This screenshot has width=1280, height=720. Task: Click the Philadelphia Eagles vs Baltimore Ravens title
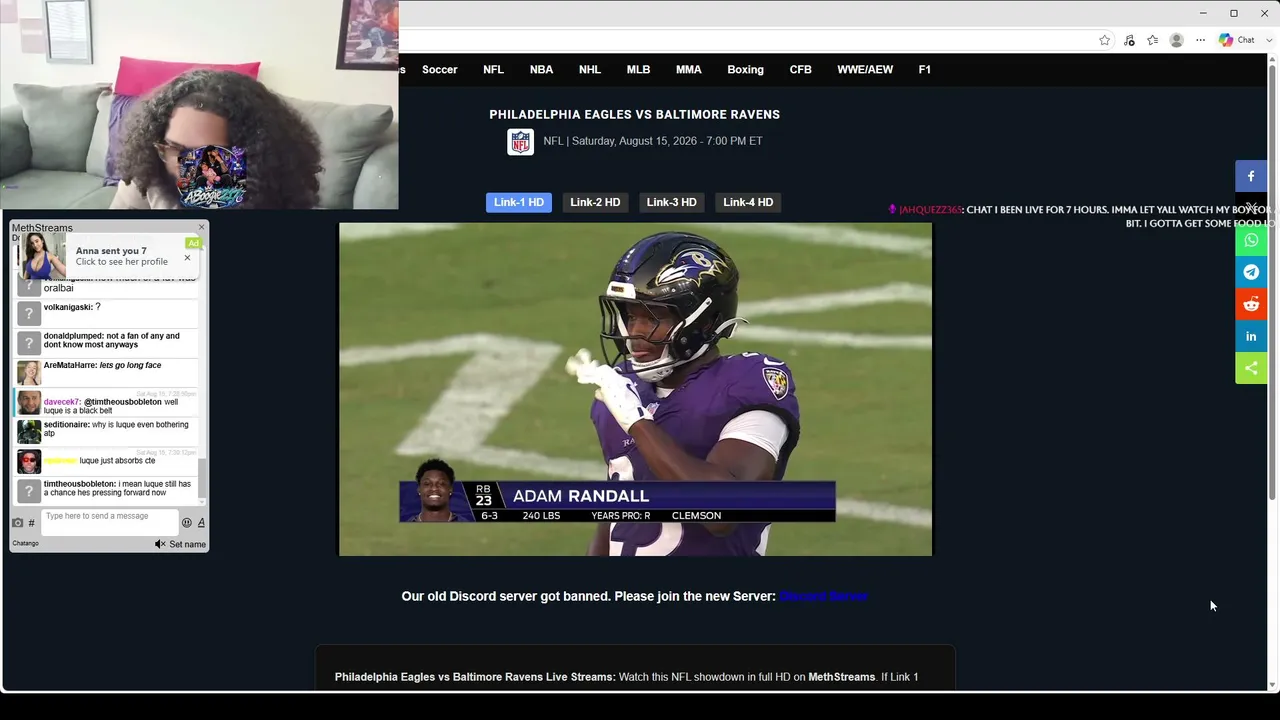point(634,115)
